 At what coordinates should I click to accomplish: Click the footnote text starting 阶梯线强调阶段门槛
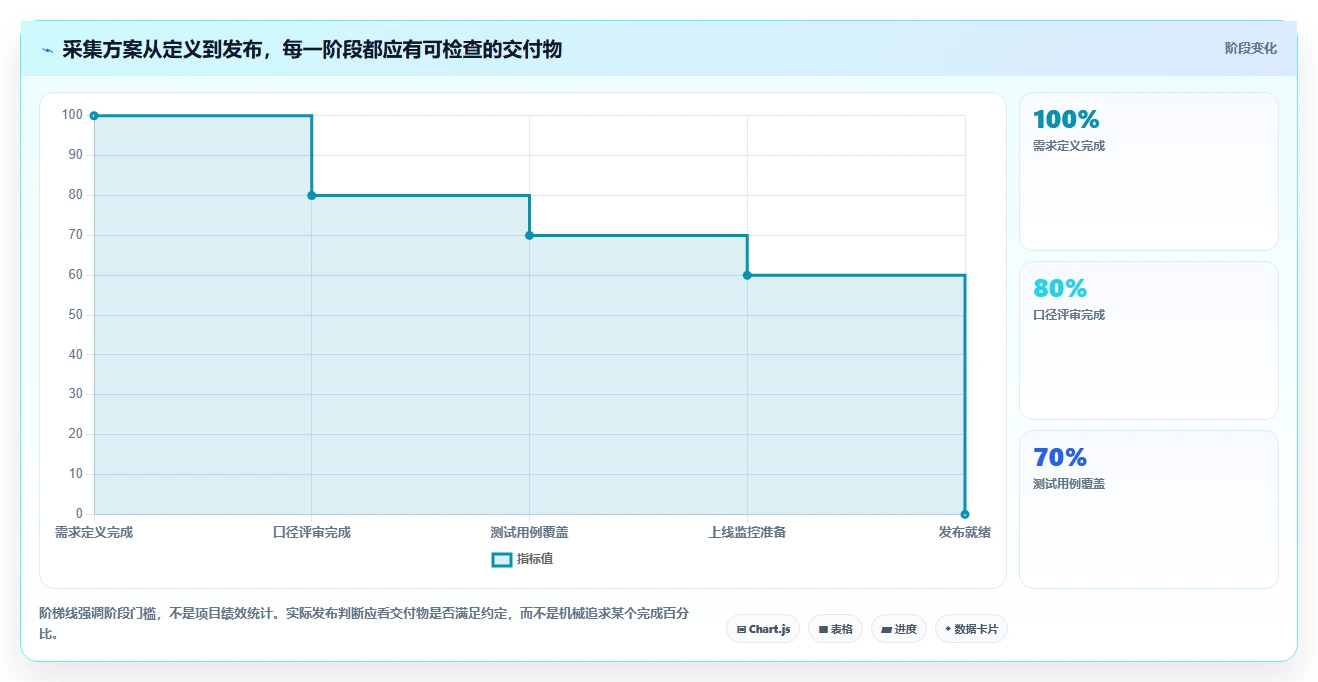point(363,623)
